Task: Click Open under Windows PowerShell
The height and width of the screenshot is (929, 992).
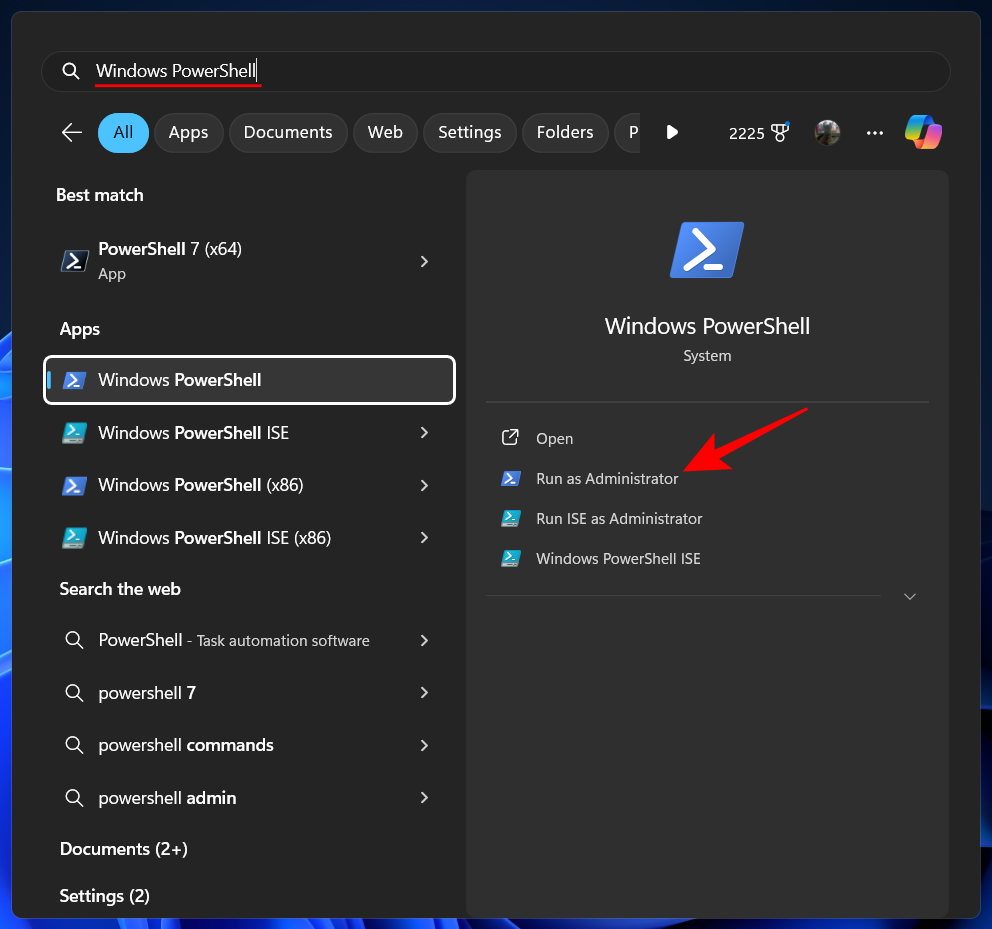Action: [554, 438]
